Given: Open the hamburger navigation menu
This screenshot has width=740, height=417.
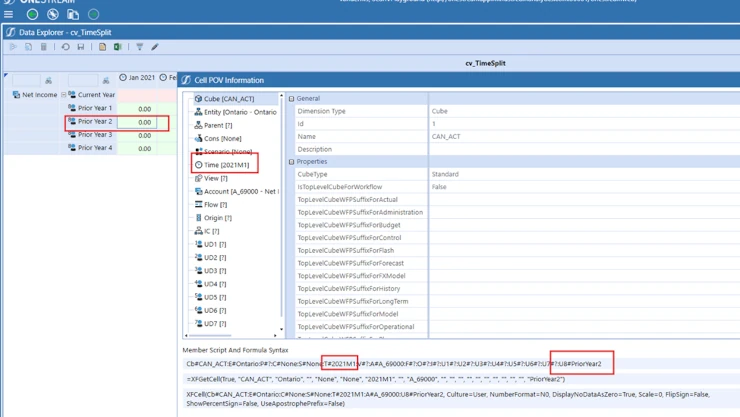Looking at the screenshot, I should point(9,15).
